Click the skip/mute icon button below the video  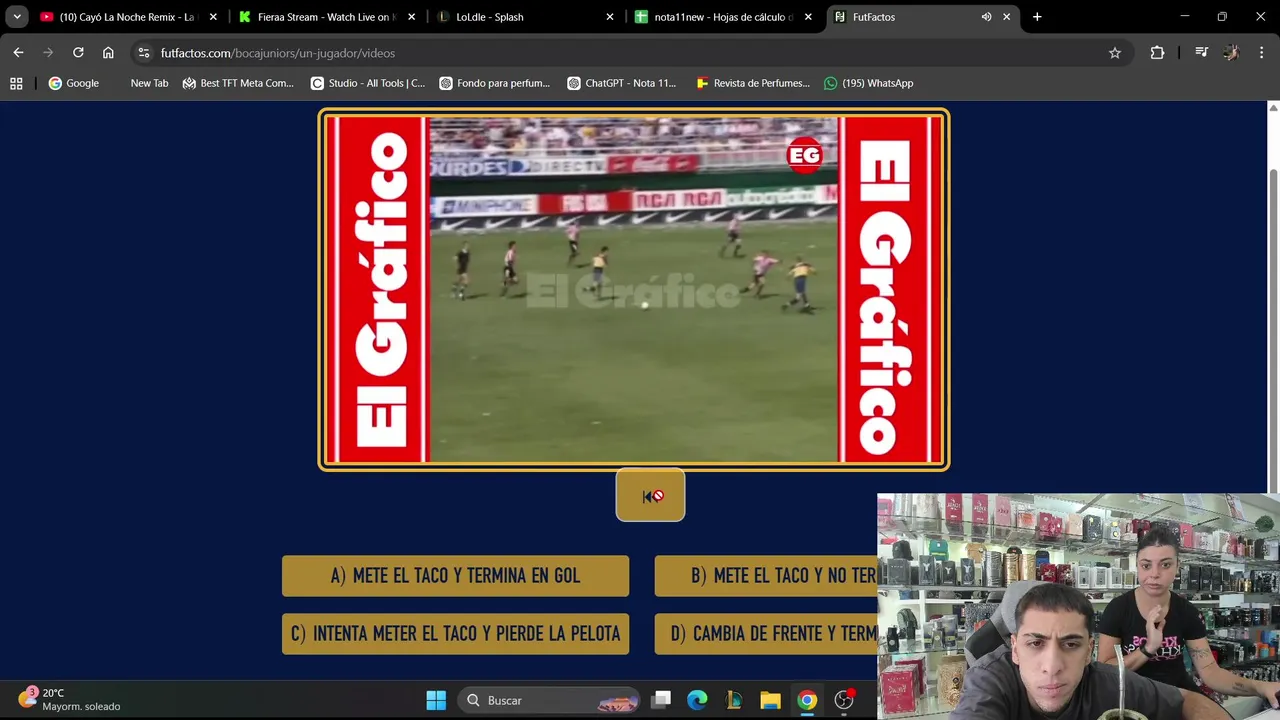pyautogui.click(x=650, y=495)
